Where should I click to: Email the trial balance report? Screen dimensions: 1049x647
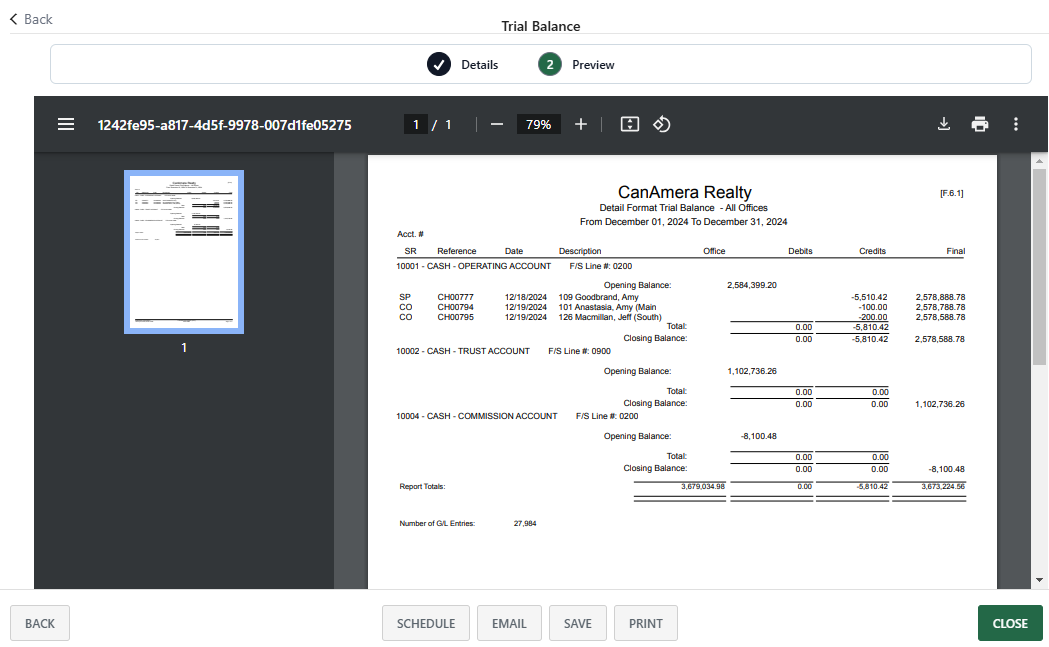[509, 622]
